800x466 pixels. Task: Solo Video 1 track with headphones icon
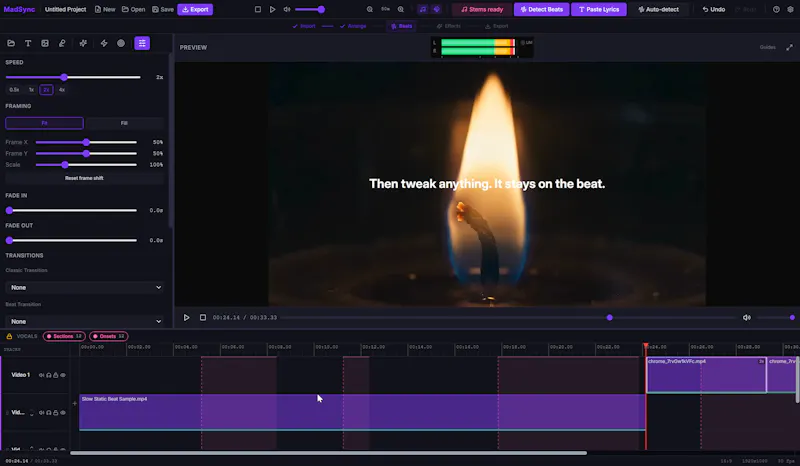point(48,375)
